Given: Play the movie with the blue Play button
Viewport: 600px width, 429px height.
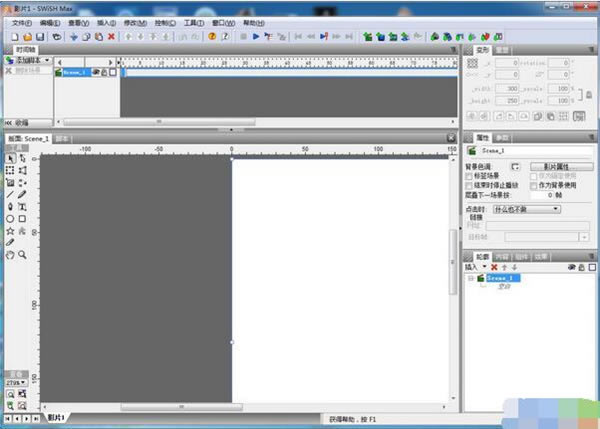Looking at the screenshot, I should tap(256, 36).
